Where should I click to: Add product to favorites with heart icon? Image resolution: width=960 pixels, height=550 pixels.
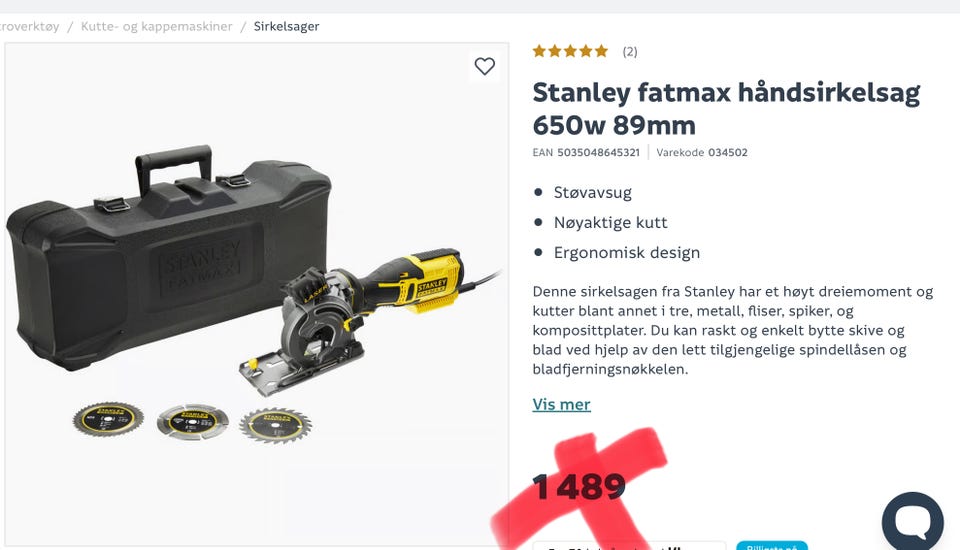(484, 66)
